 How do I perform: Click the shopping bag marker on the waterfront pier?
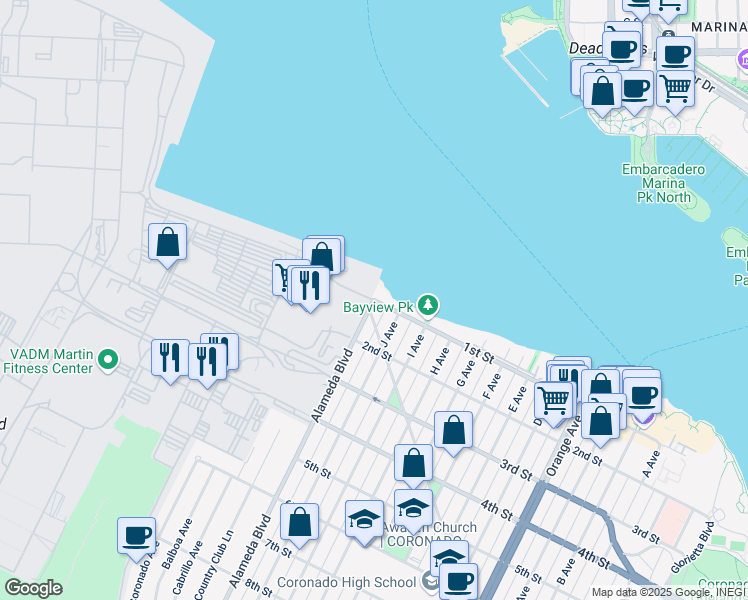322,255
